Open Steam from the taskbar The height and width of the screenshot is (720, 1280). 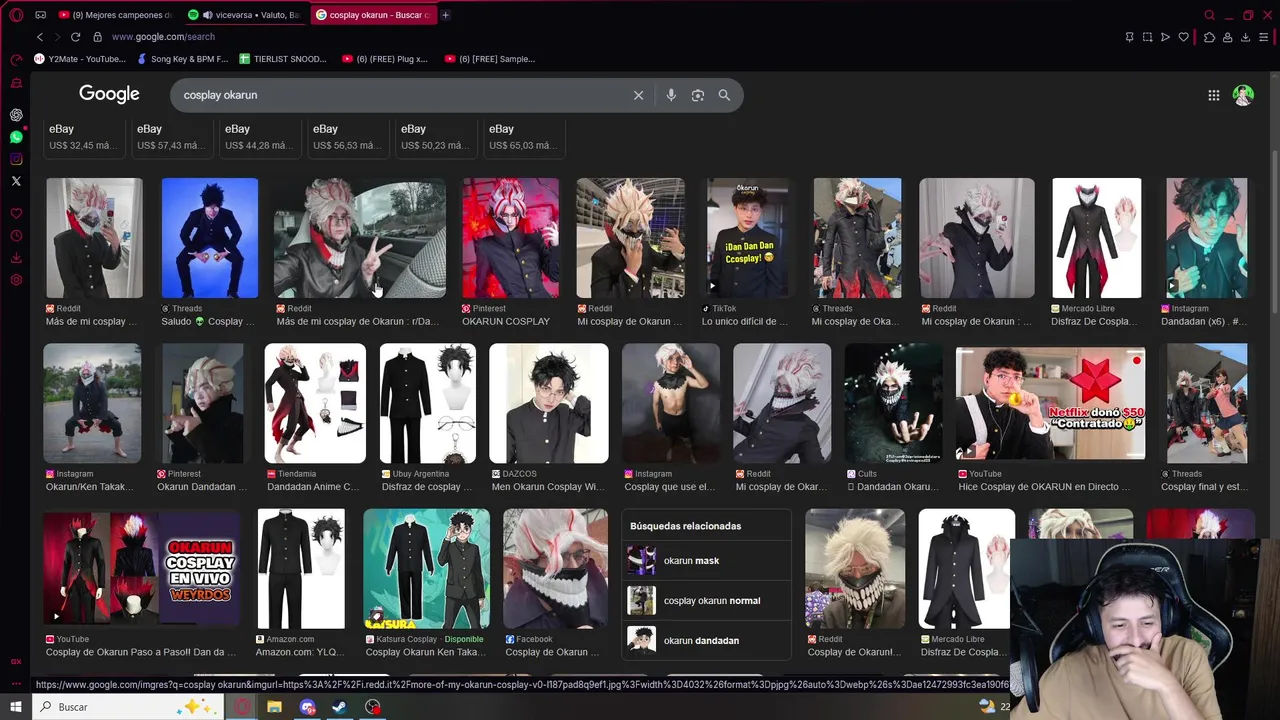tap(340, 707)
